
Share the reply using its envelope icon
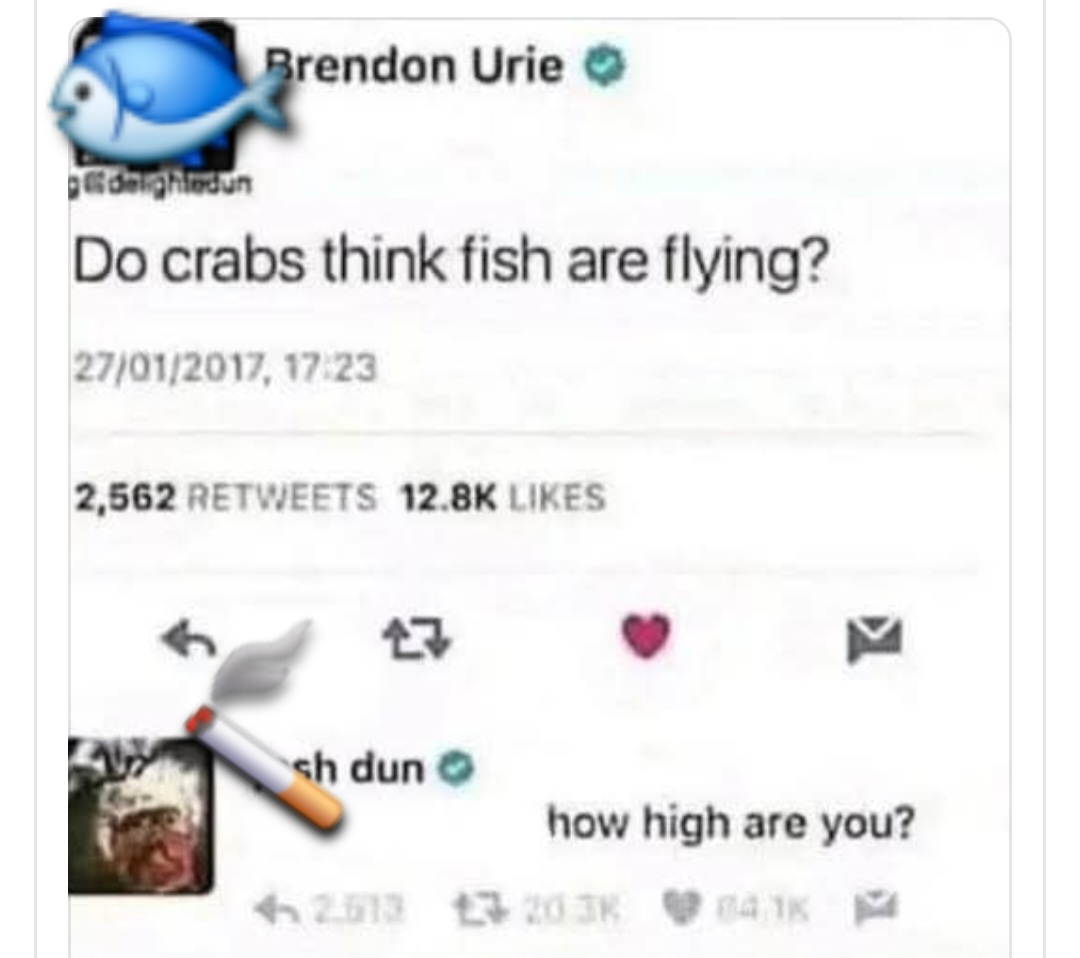tap(875, 907)
